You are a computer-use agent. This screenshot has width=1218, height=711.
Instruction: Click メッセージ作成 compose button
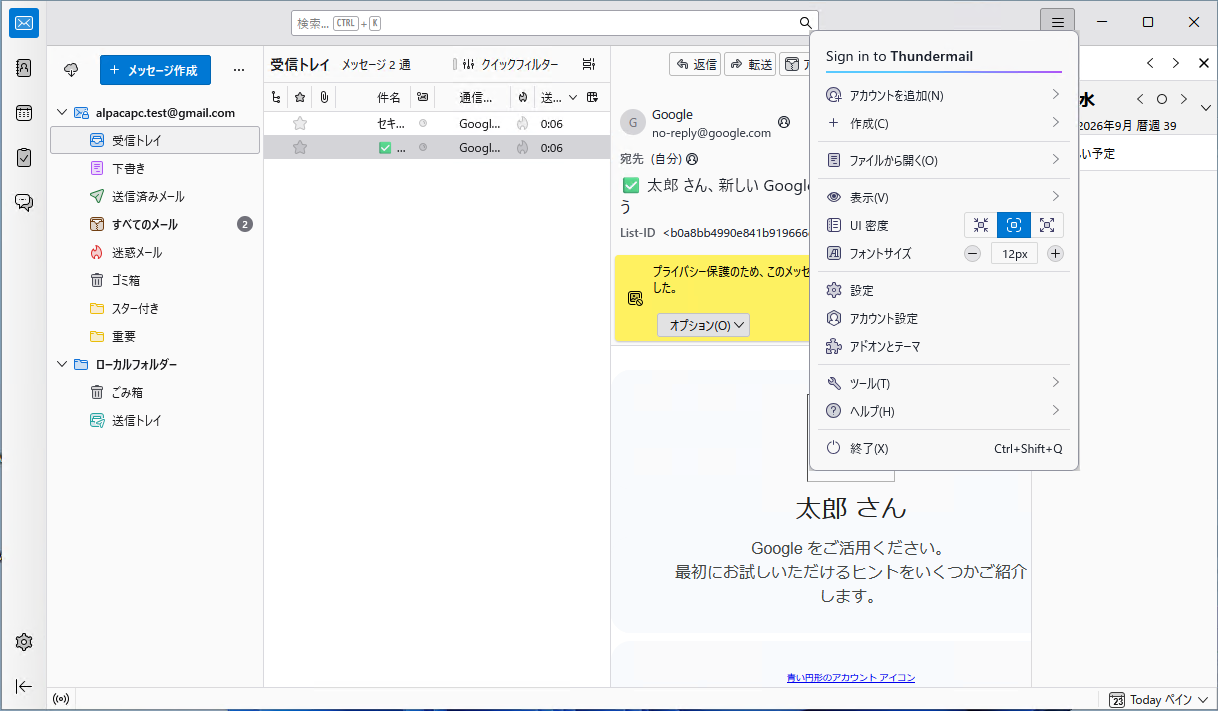[155, 70]
